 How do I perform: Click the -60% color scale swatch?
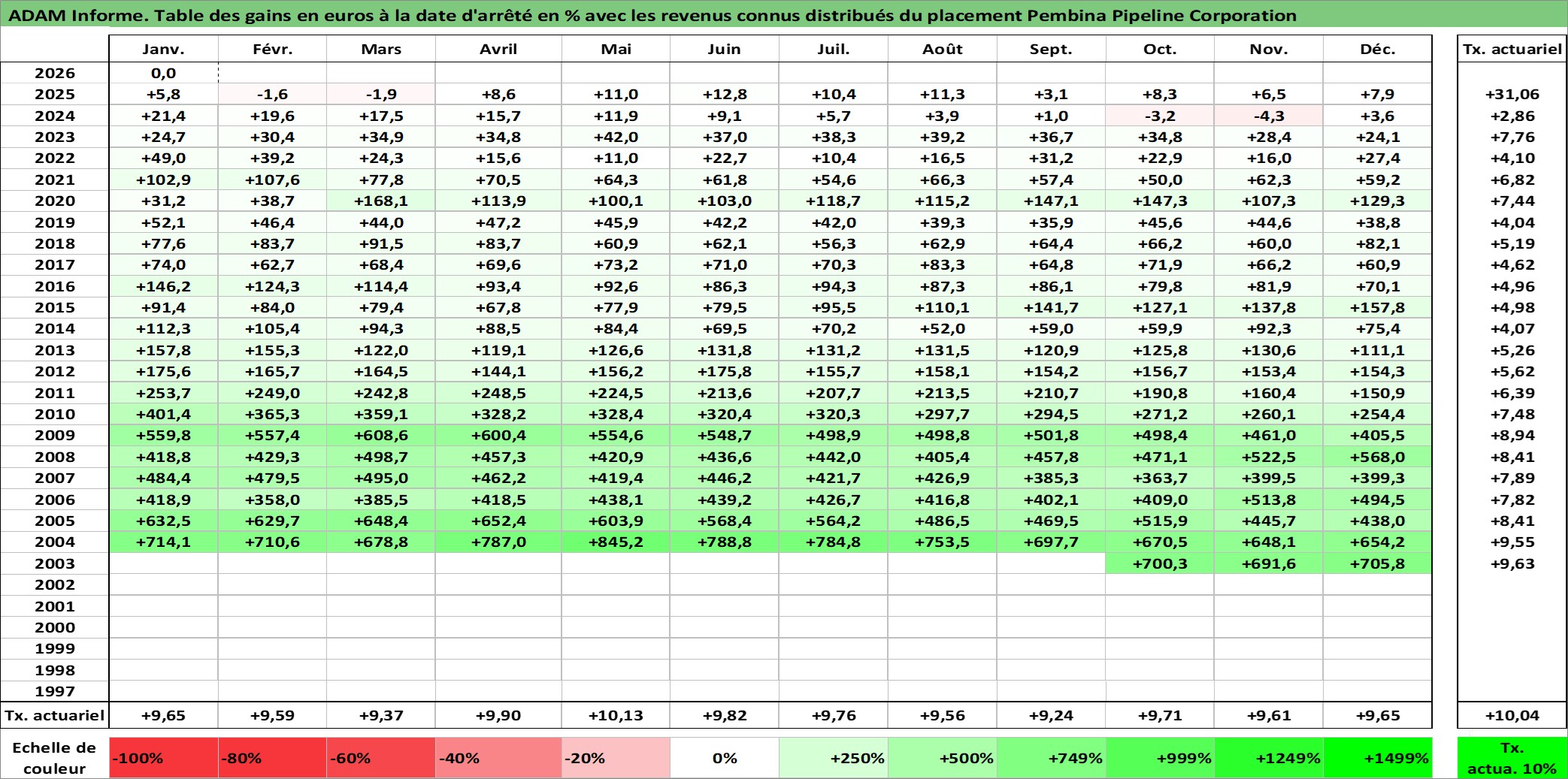tap(381, 758)
